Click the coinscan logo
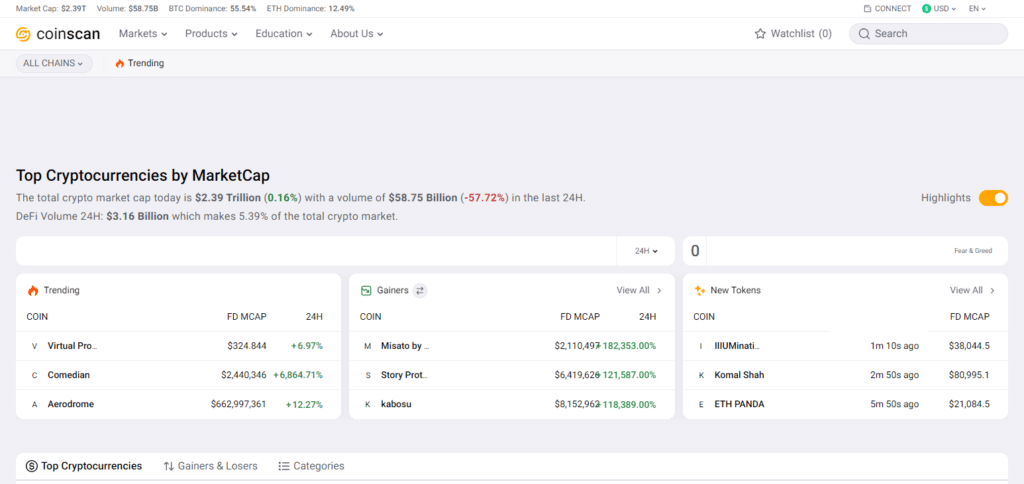 [x=57, y=33]
